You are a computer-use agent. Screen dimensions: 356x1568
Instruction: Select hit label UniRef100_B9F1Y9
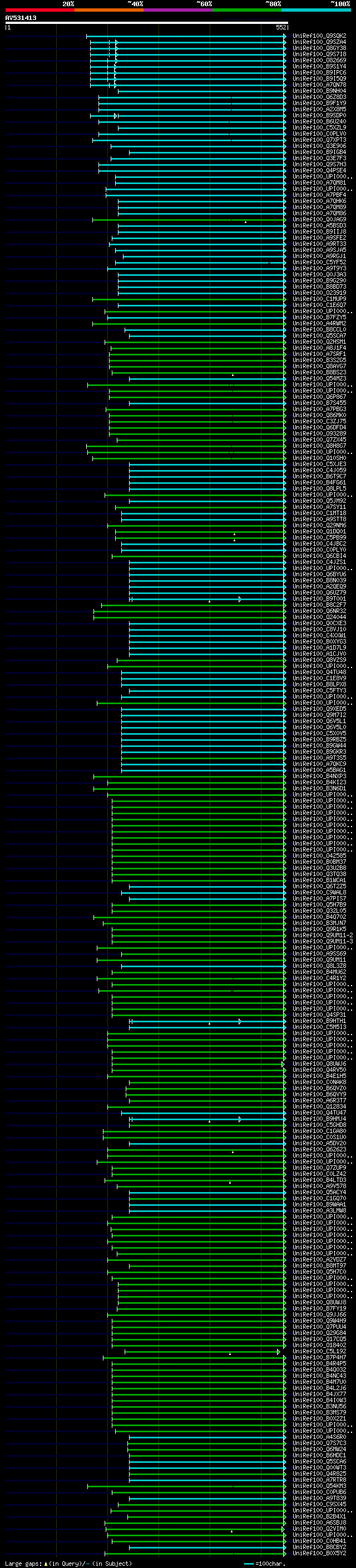(319, 103)
